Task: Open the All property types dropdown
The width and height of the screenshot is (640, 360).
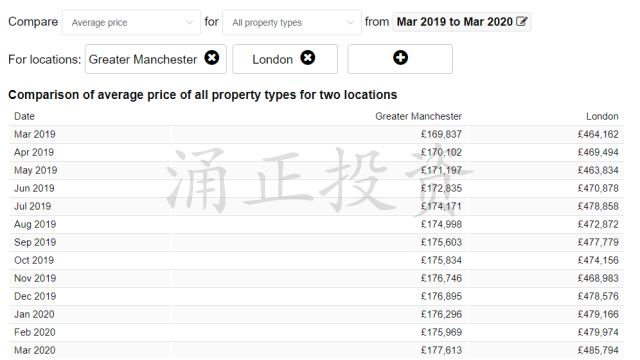Action: (292, 22)
